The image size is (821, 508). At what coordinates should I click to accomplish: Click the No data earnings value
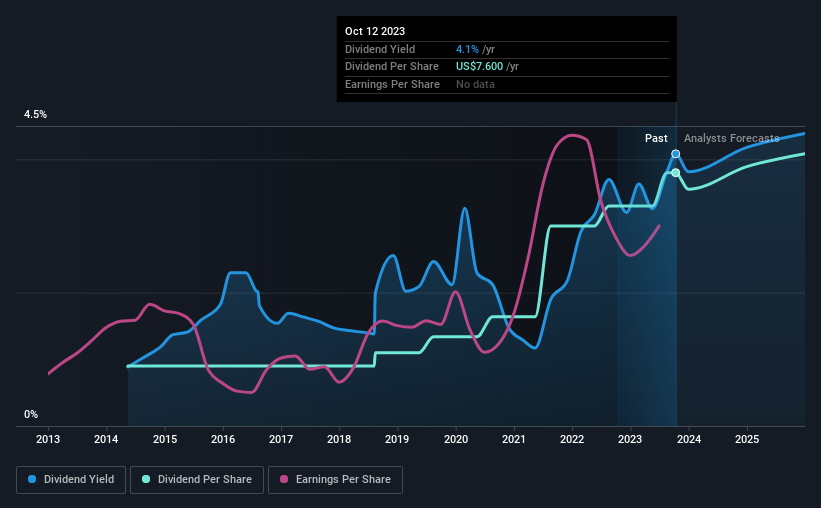[475, 84]
